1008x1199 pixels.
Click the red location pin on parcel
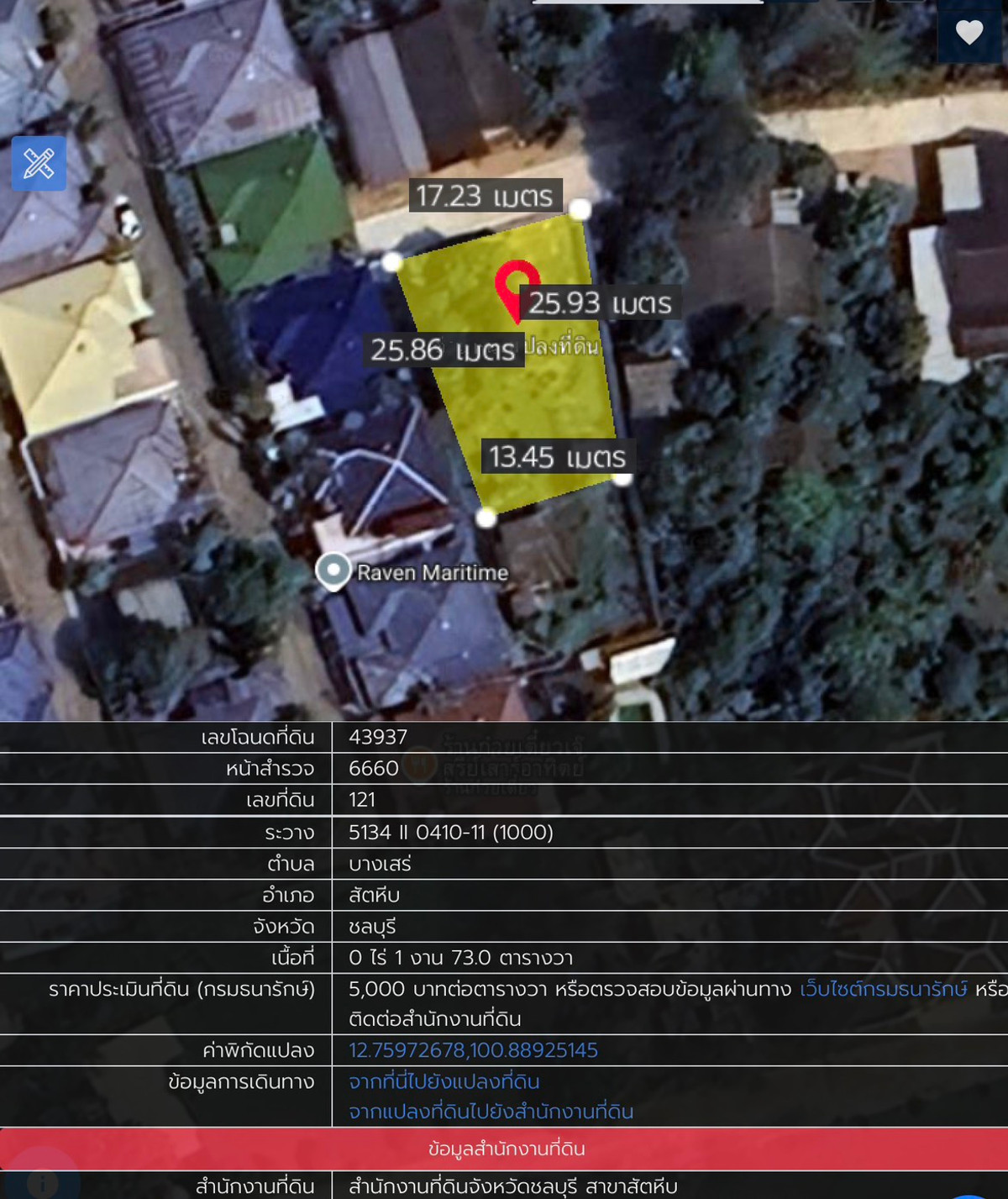pos(516,285)
